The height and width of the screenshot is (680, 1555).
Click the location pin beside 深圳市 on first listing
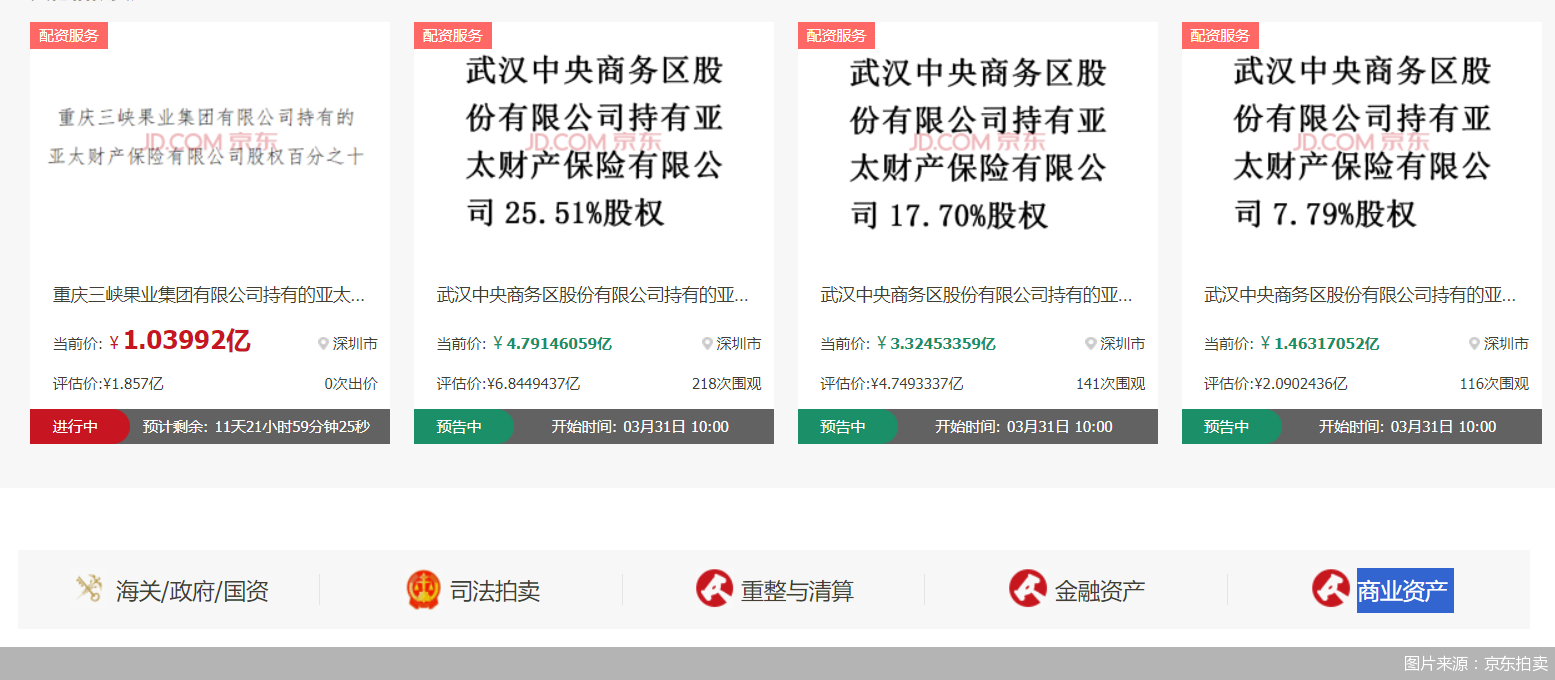(322, 342)
